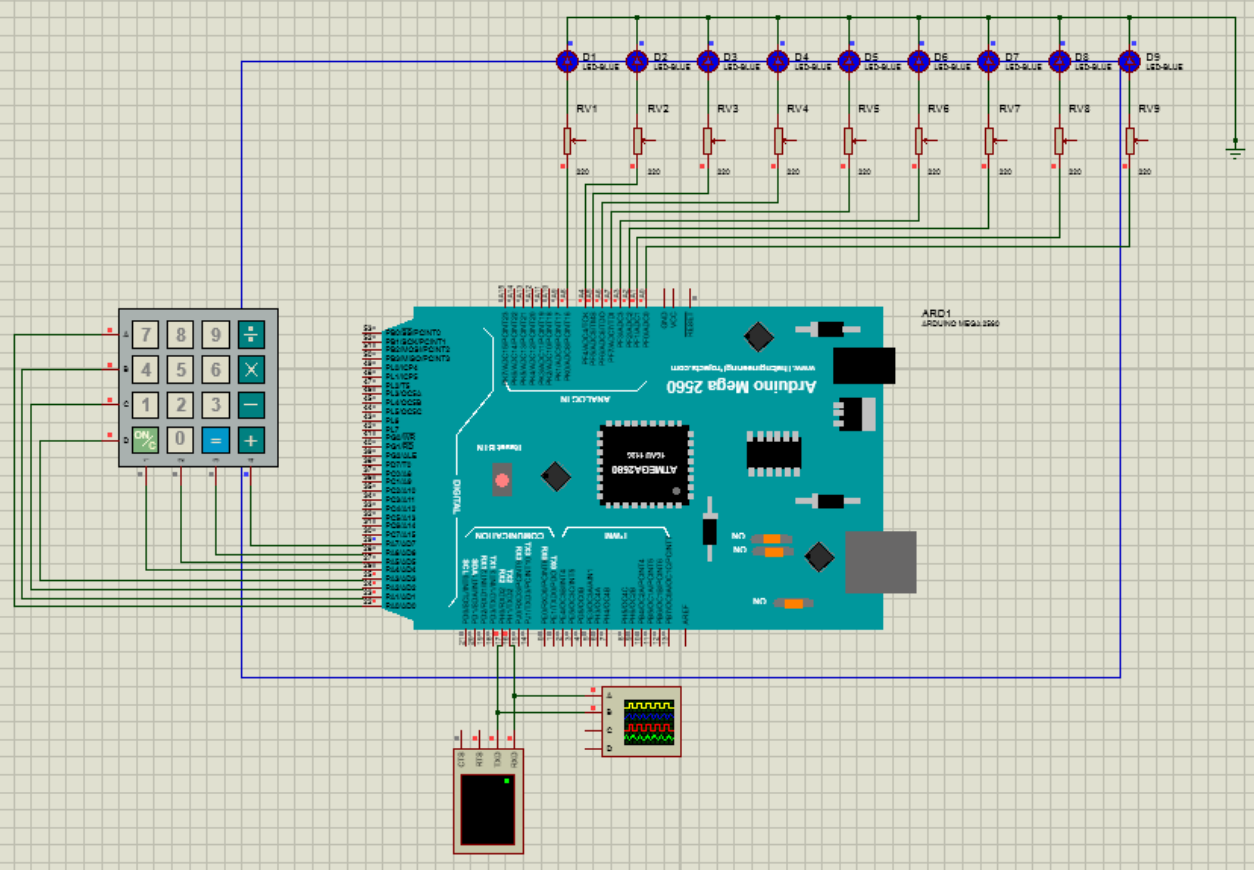Click the 4 key on the keypad
1254x870 pixels.
[146, 370]
